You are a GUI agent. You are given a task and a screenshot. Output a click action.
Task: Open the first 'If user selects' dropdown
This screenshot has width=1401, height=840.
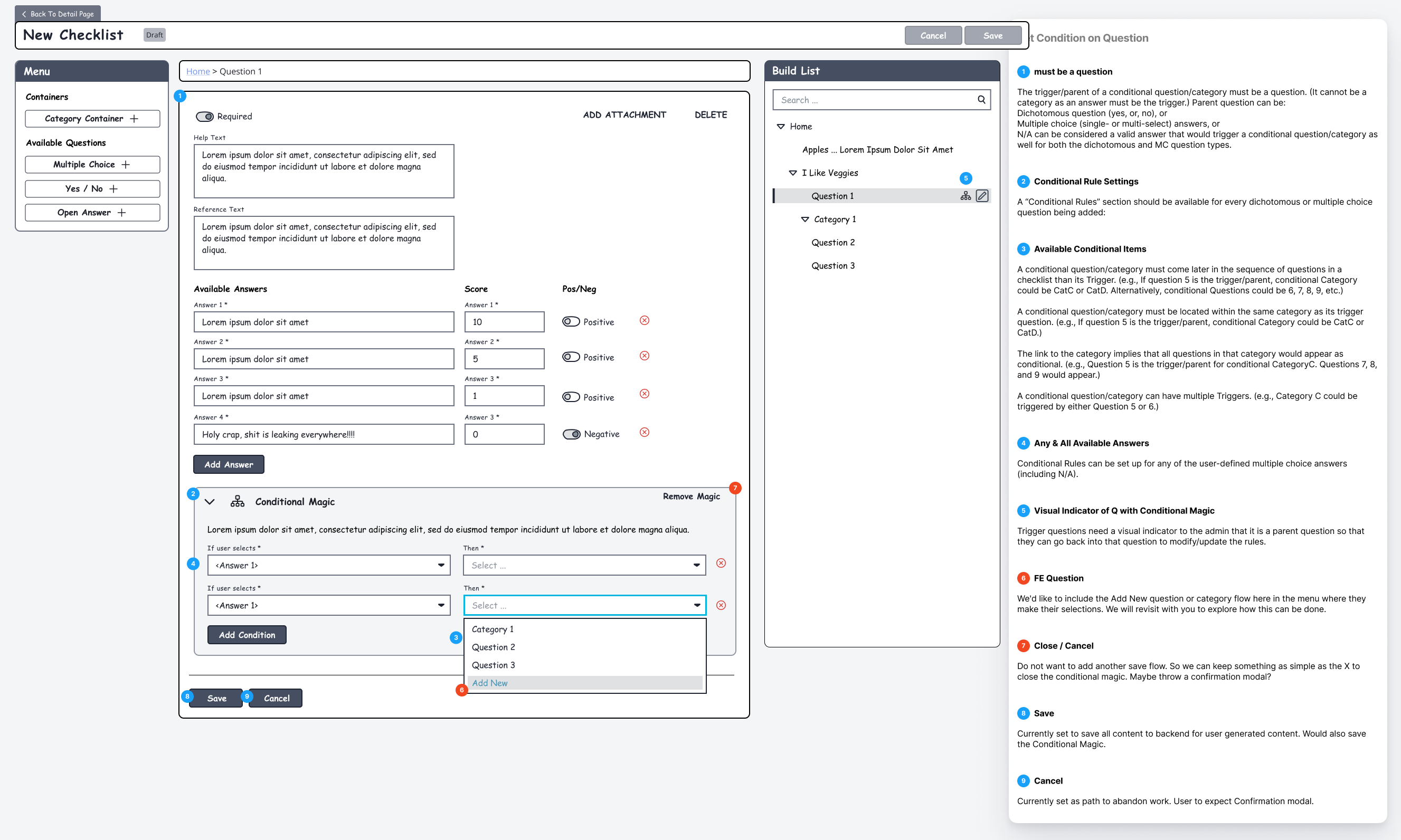click(328, 565)
